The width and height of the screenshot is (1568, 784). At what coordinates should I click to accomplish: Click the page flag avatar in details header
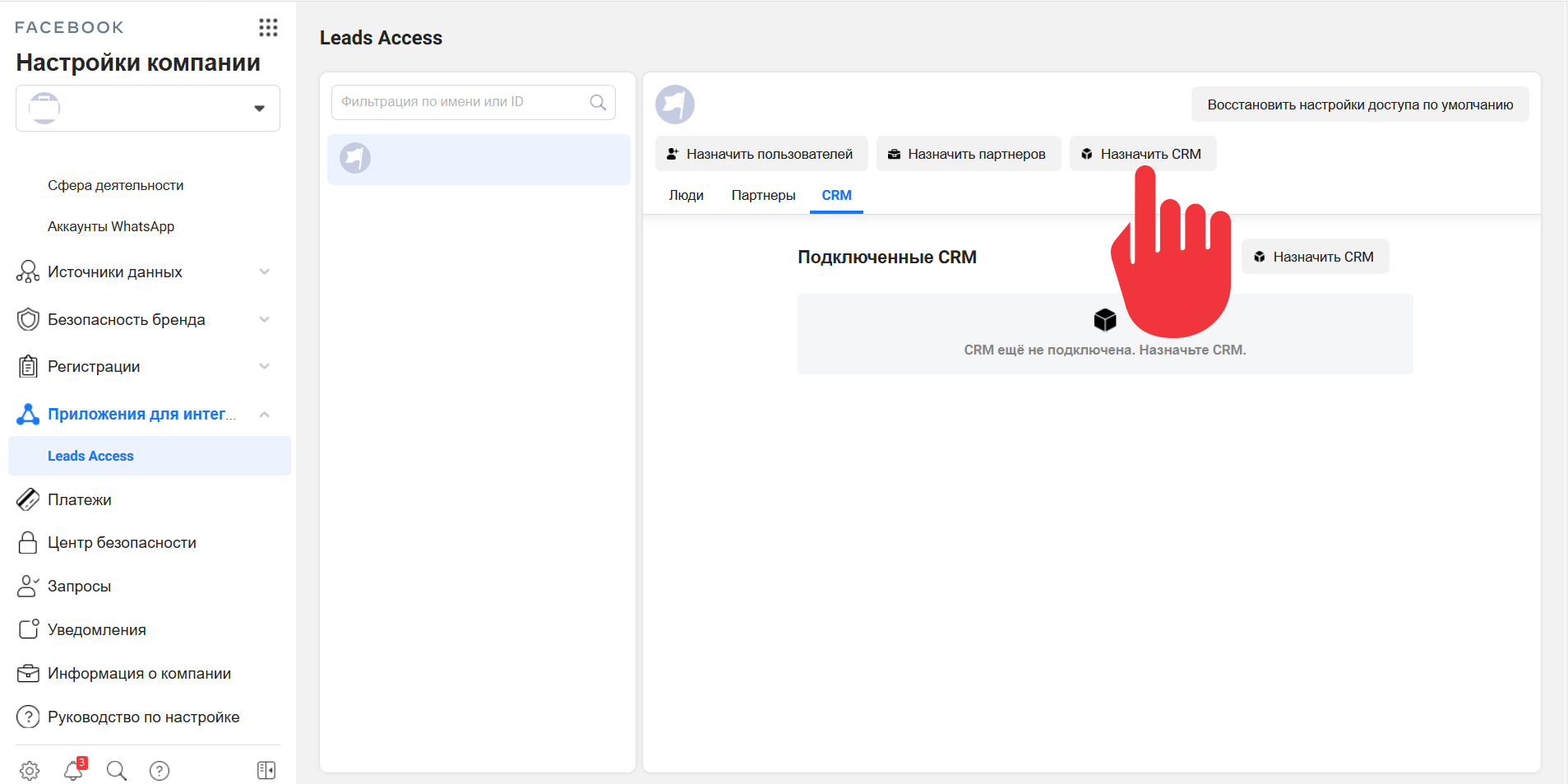(x=675, y=104)
